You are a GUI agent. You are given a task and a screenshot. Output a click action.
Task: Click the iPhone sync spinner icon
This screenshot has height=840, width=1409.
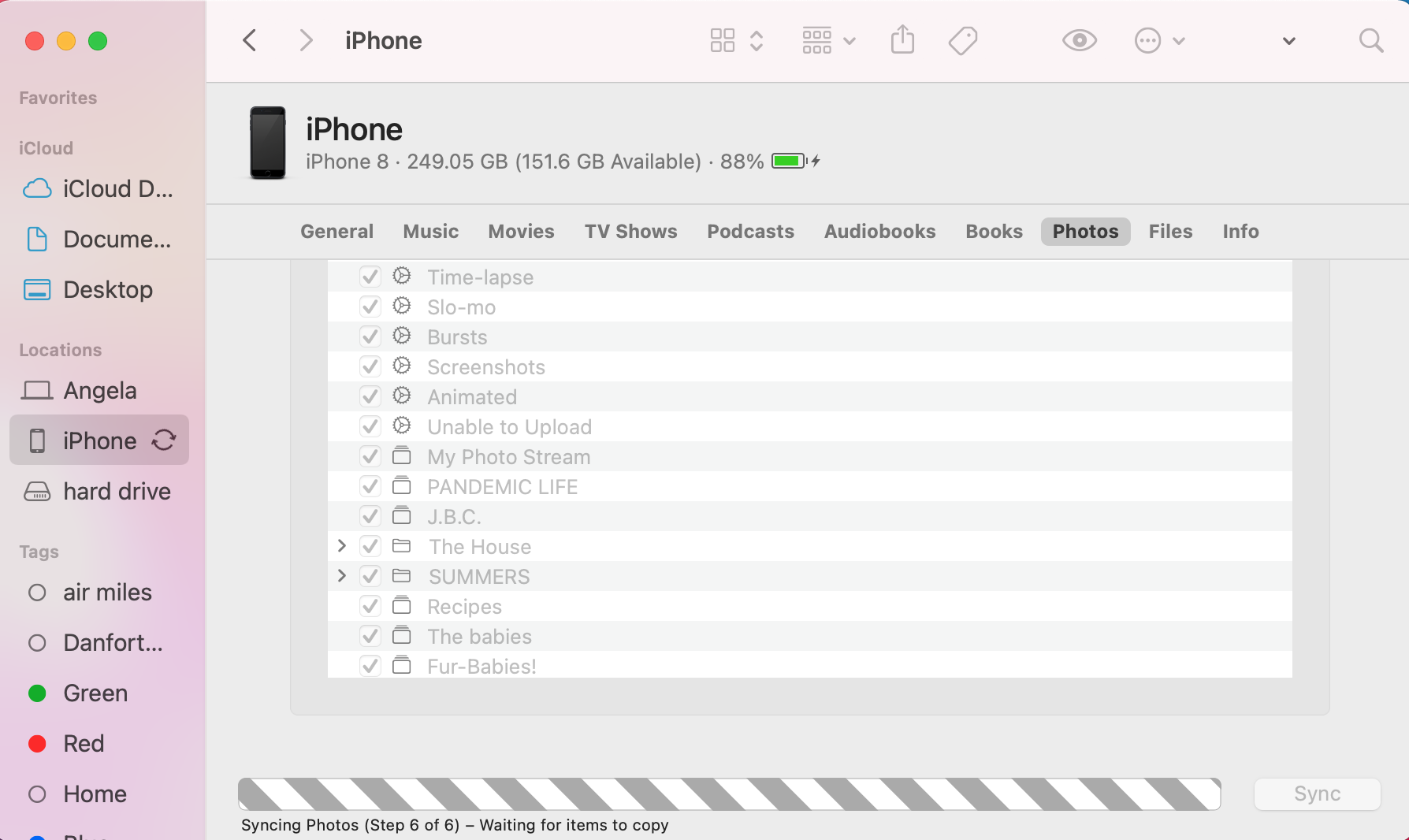coord(164,440)
